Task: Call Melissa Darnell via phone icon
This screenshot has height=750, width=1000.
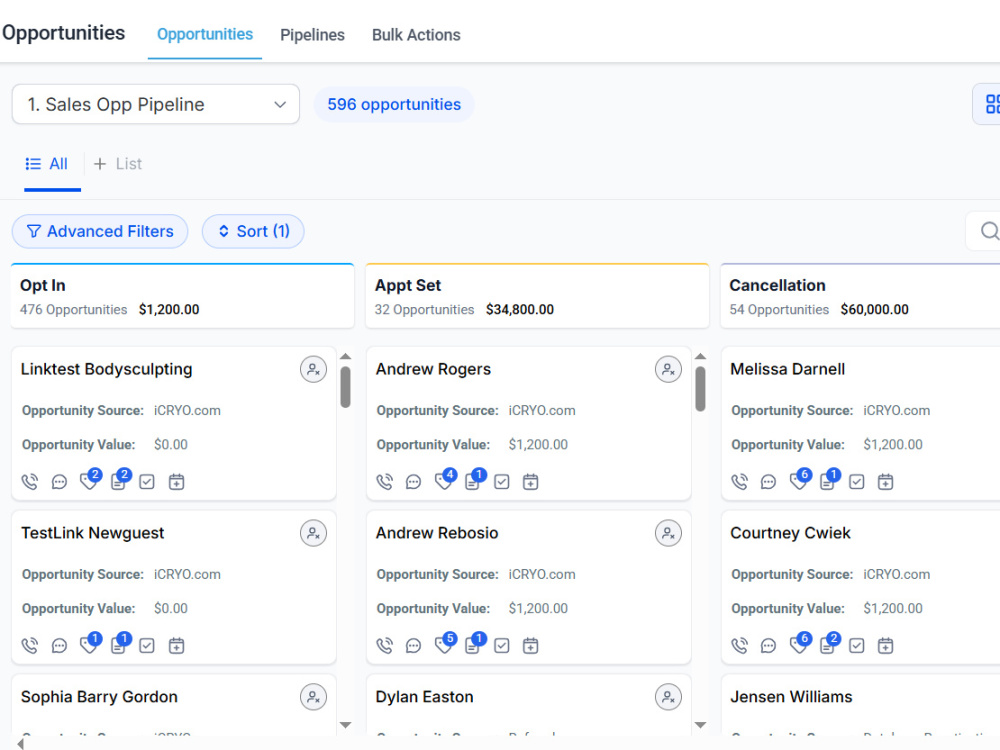Action: pyautogui.click(x=739, y=482)
